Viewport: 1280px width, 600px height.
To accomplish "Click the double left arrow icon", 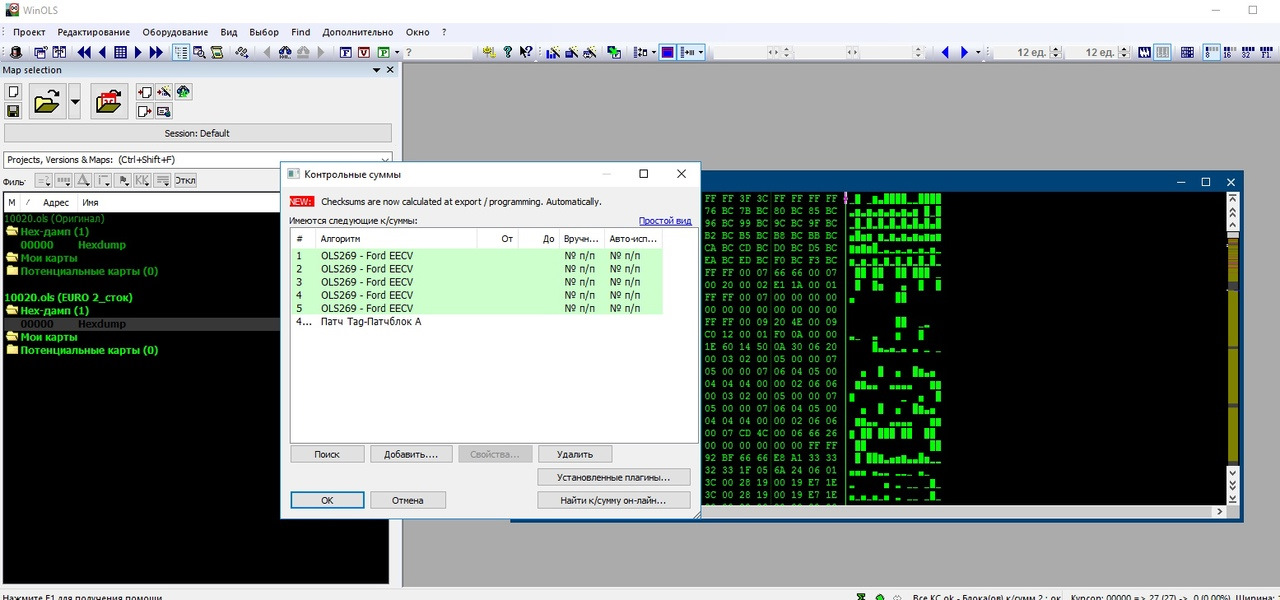I will click(84, 52).
